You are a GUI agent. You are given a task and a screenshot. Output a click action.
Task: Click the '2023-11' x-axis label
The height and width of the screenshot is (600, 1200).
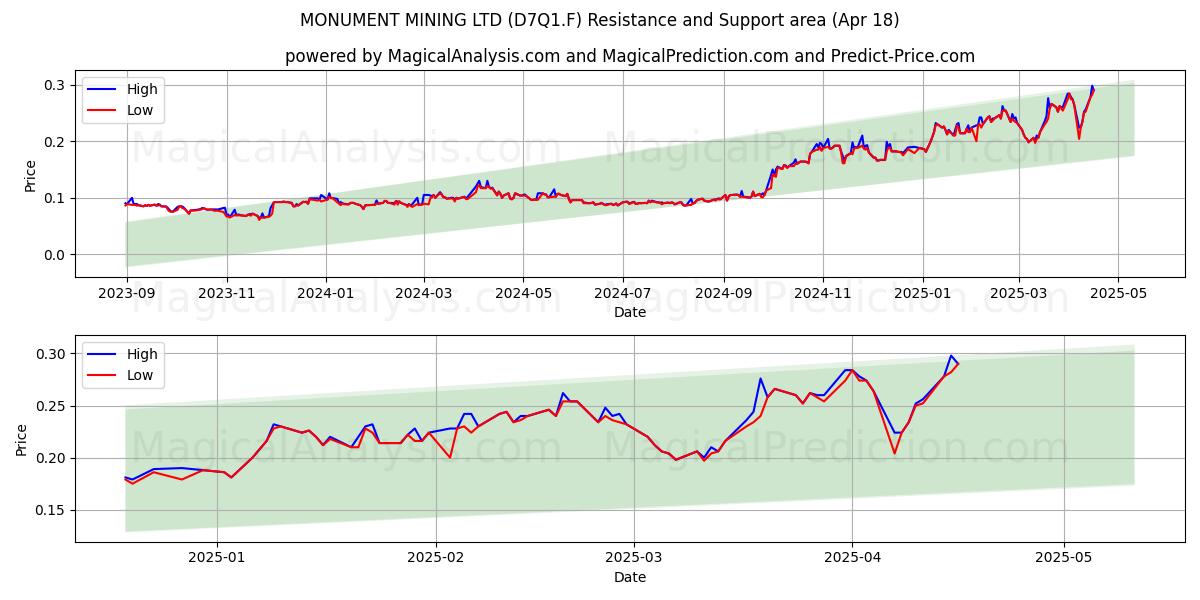[226, 294]
